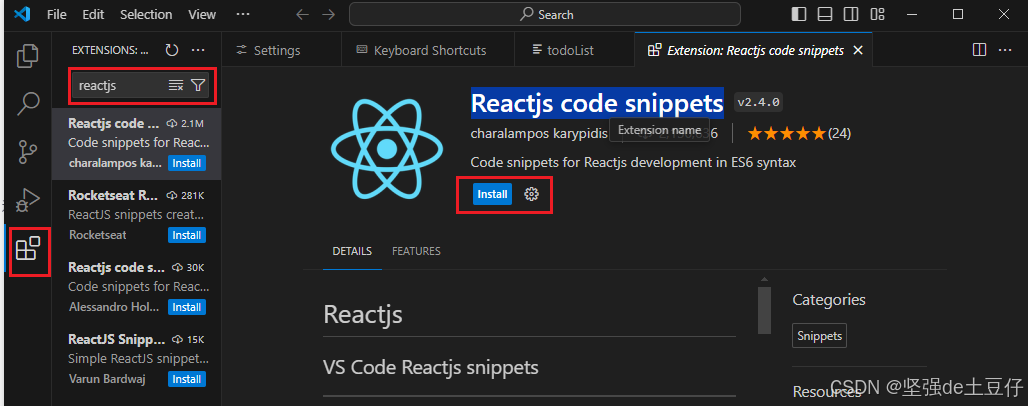Open the File menu
1028x406 pixels.
tap(57, 14)
